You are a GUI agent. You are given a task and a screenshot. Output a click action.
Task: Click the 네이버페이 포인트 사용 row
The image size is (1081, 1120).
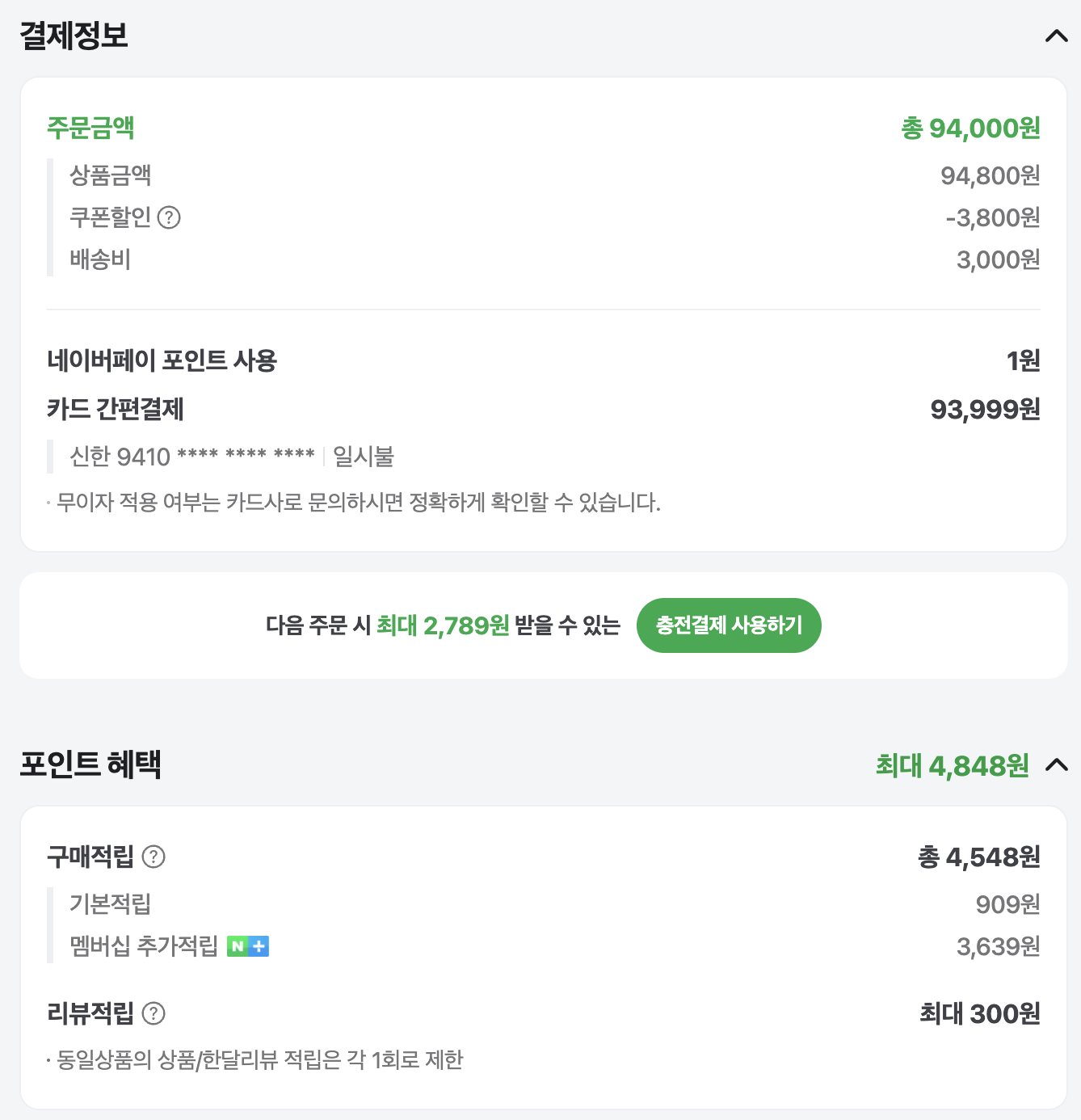[544, 360]
